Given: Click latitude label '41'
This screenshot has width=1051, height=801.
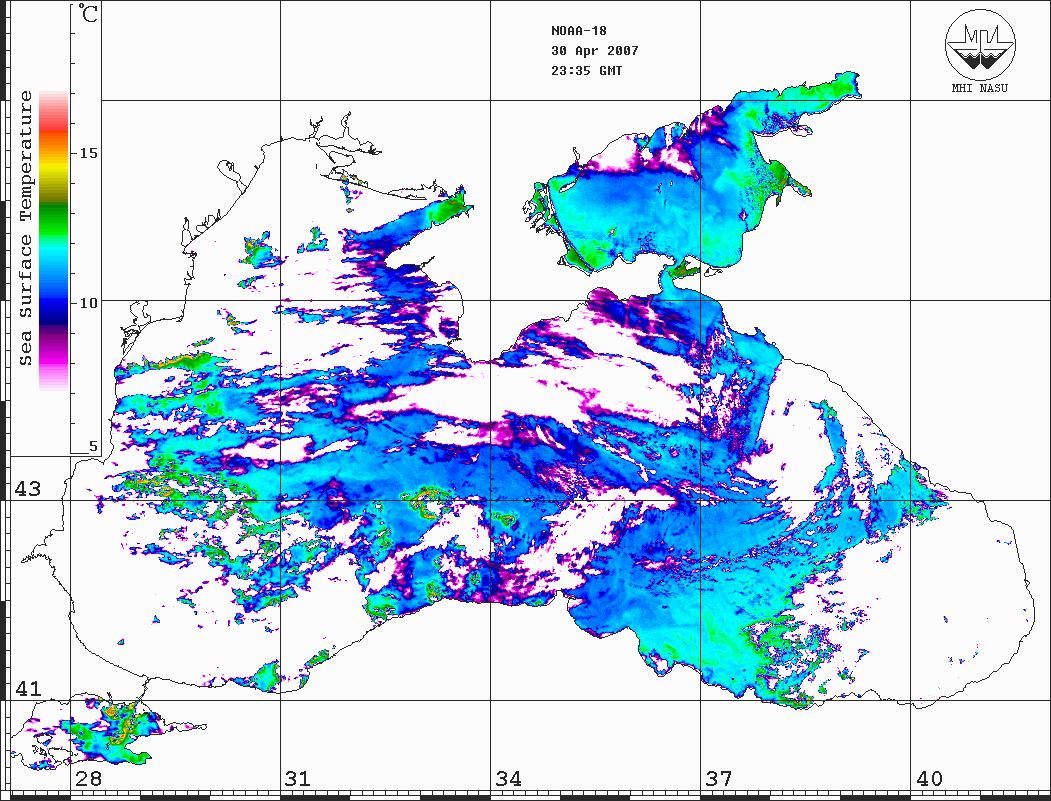Looking at the screenshot, I should click(x=27, y=688).
